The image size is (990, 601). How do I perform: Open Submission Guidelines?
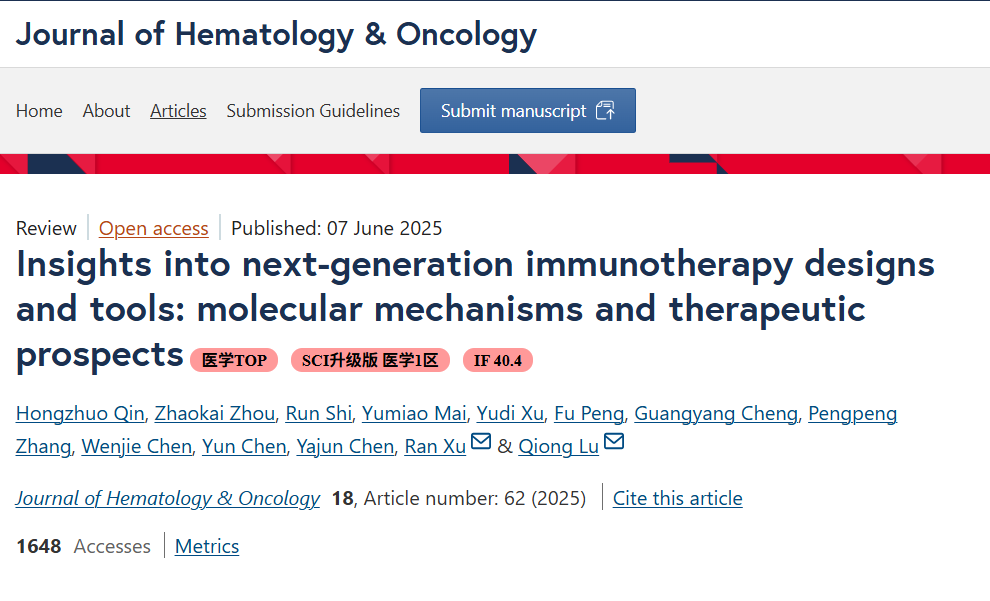(x=313, y=111)
